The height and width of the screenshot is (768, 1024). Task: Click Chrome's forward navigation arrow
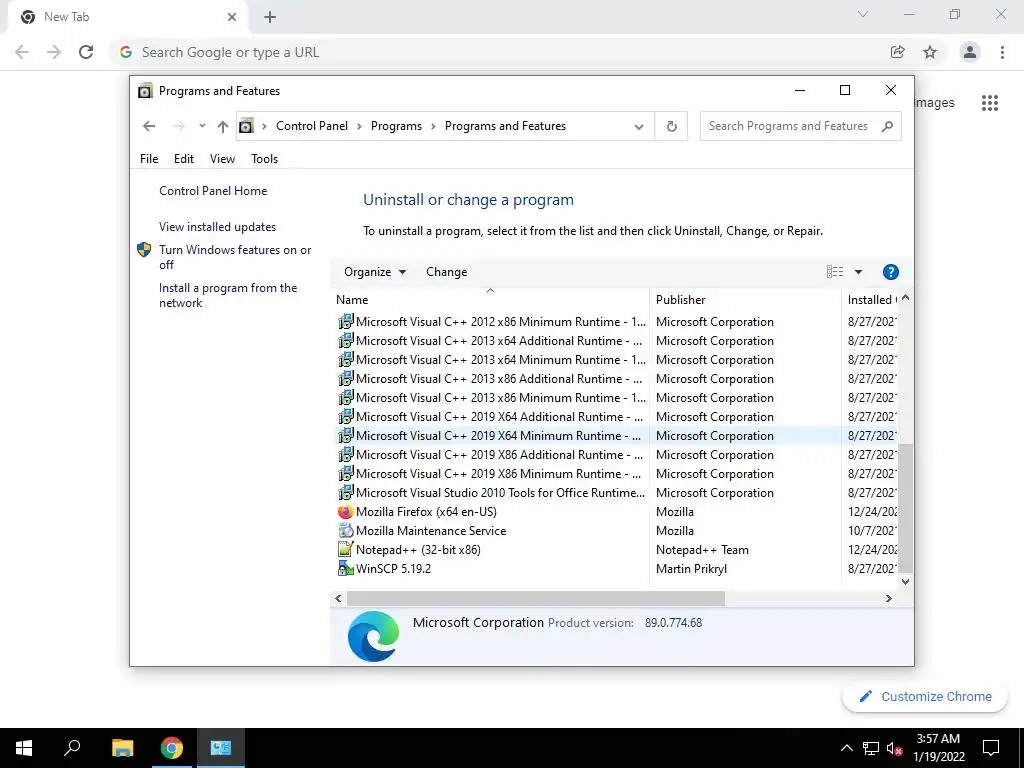tap(54, 52)
